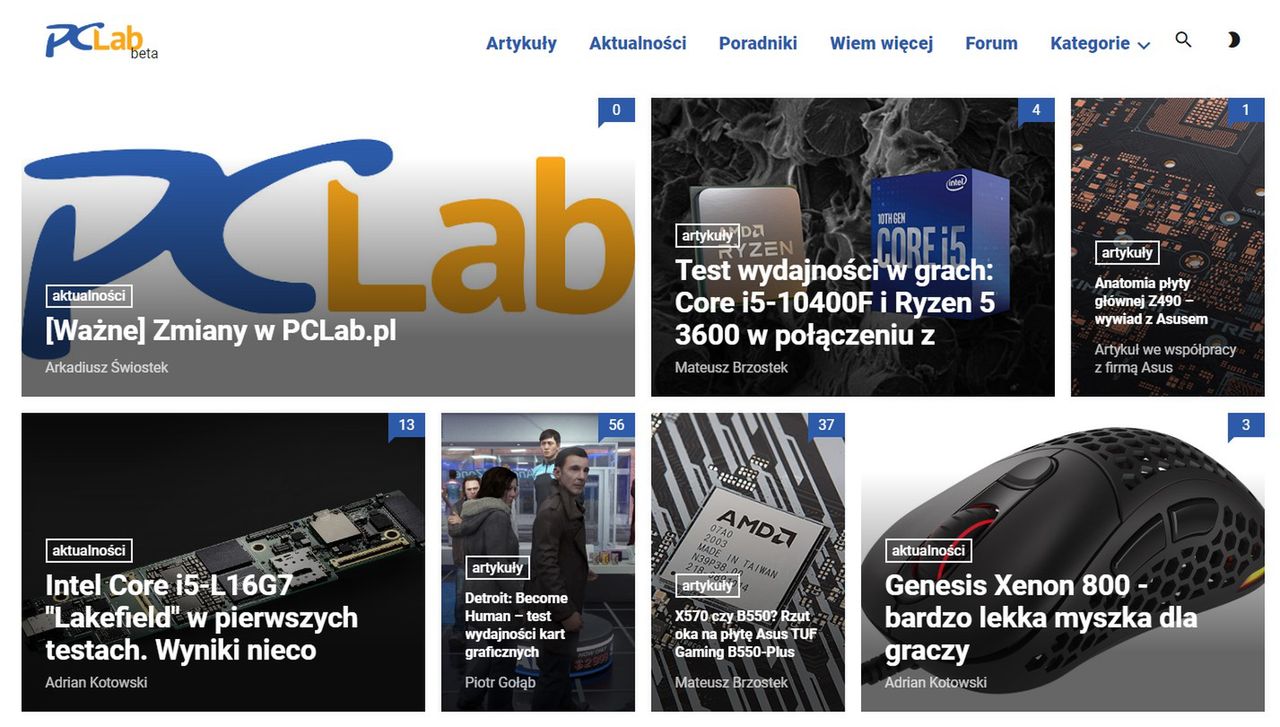Open Anatomia płyty głównej Z490 thumbnail
1280x727 pixels.
1167,247
